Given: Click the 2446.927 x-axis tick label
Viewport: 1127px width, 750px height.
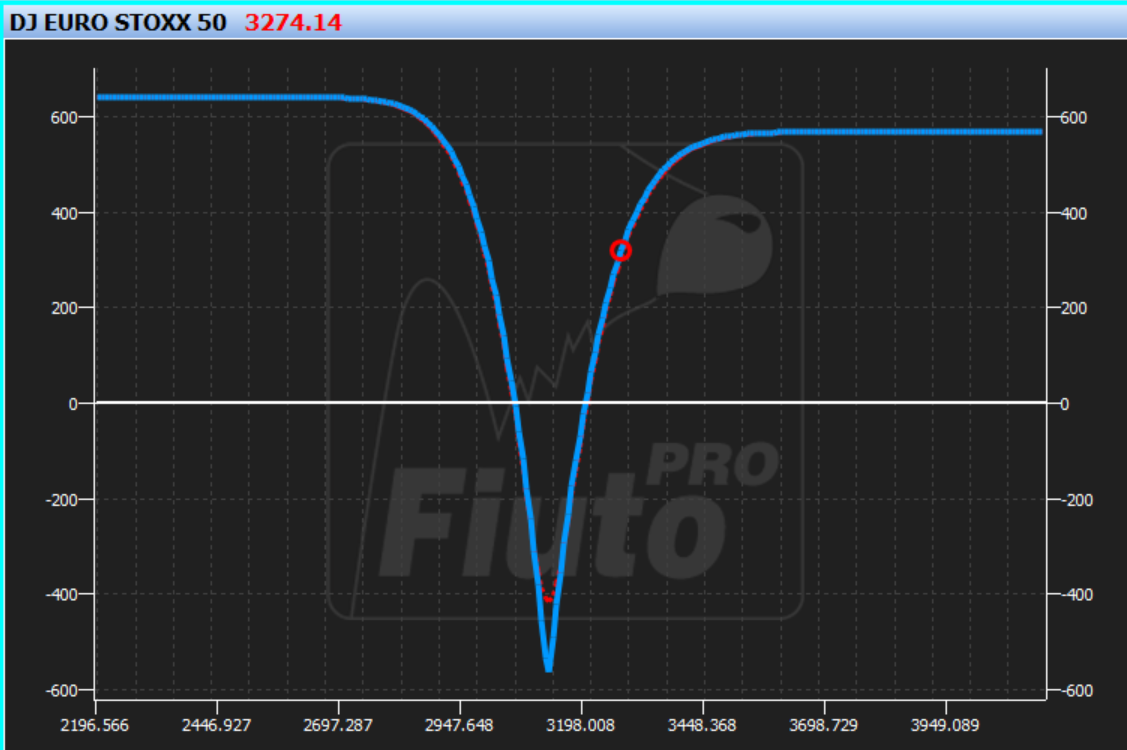Looking at the screenshot, I should tap(216, 725).
